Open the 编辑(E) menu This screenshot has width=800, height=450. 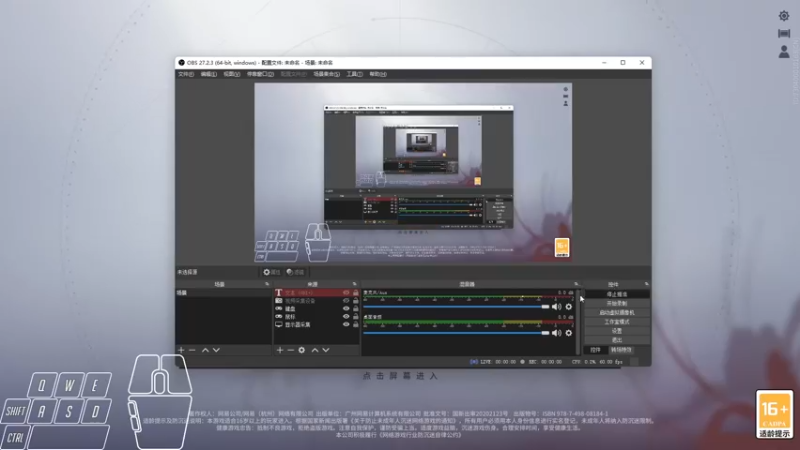coord(208,74)
